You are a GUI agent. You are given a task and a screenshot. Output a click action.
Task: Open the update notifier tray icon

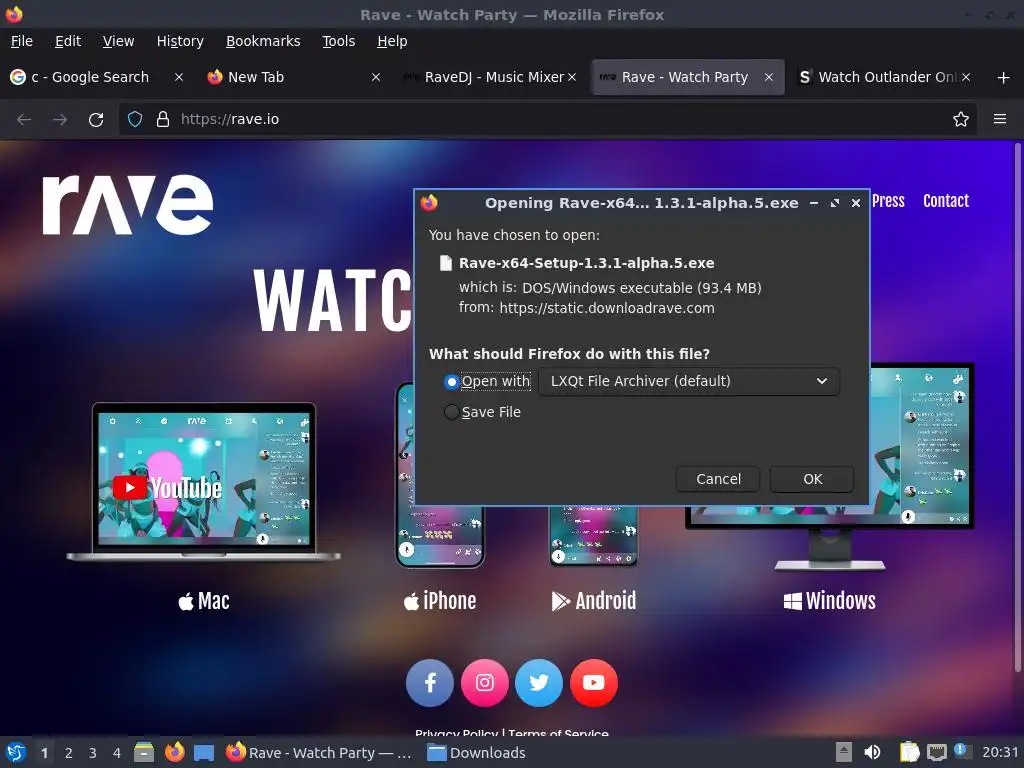tap(963, 751)
